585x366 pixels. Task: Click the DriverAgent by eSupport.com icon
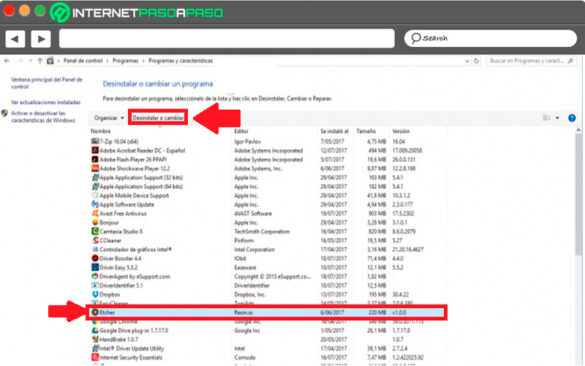pyautogui.click(x=95, y=276)
